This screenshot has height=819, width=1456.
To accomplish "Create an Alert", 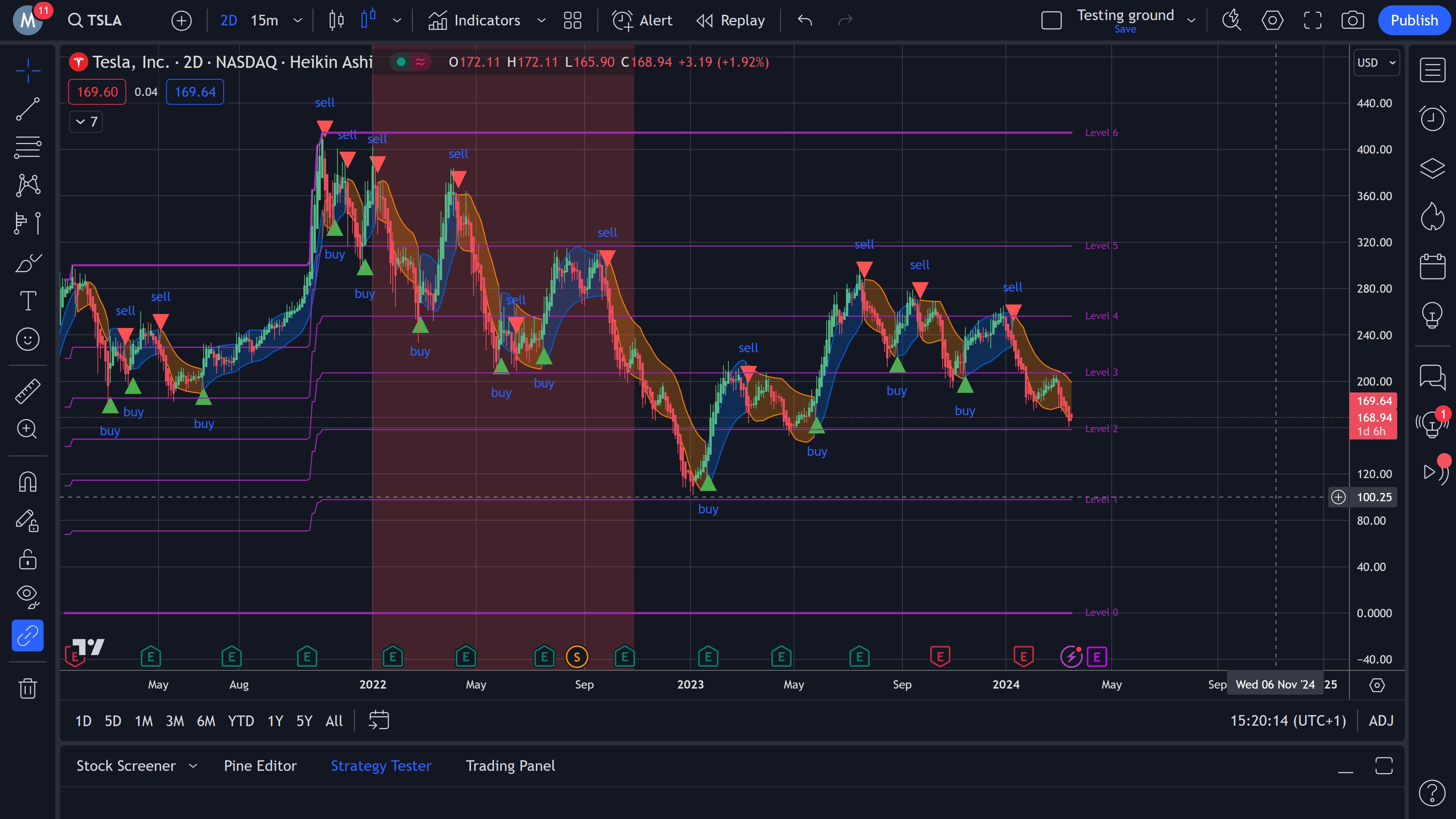I will coord(642,21).
